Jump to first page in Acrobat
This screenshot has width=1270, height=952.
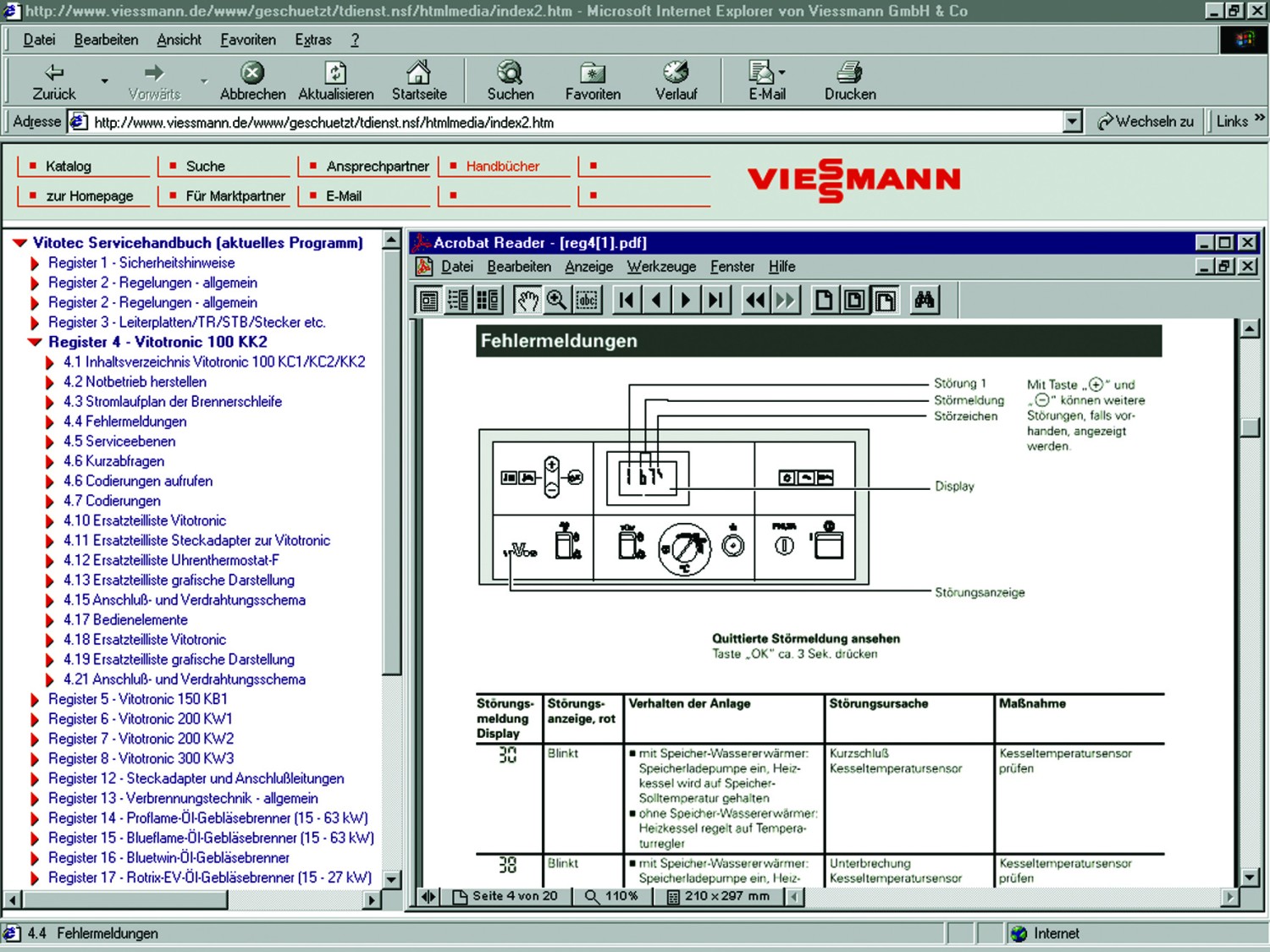[x=627, y=300]
